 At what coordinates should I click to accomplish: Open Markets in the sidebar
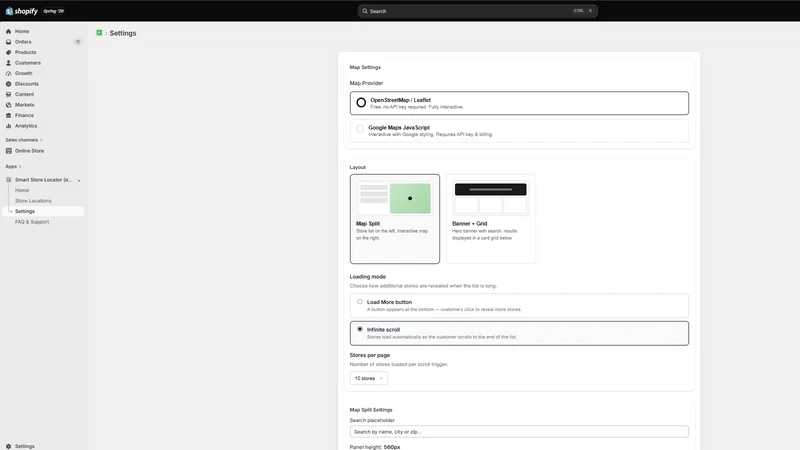(x=24, y=105)
